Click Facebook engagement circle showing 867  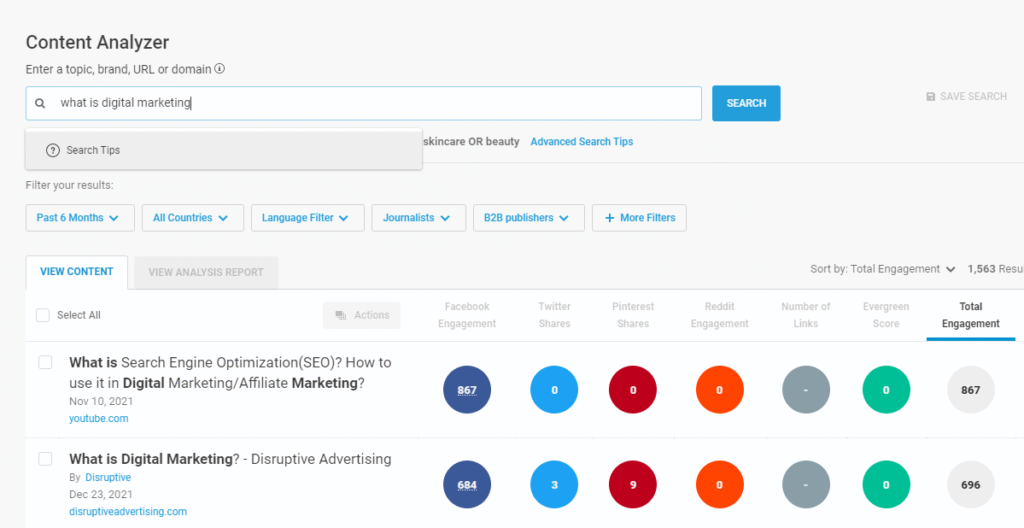point(467,390)
